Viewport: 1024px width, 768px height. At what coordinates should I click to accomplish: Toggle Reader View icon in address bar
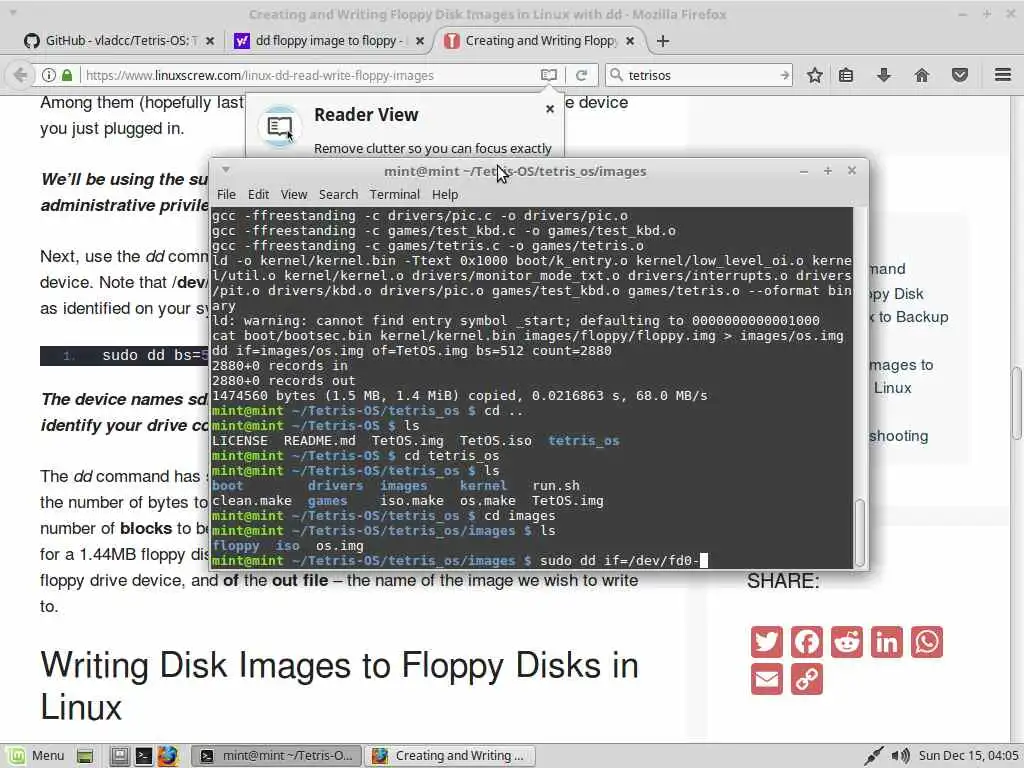point(549,75)
